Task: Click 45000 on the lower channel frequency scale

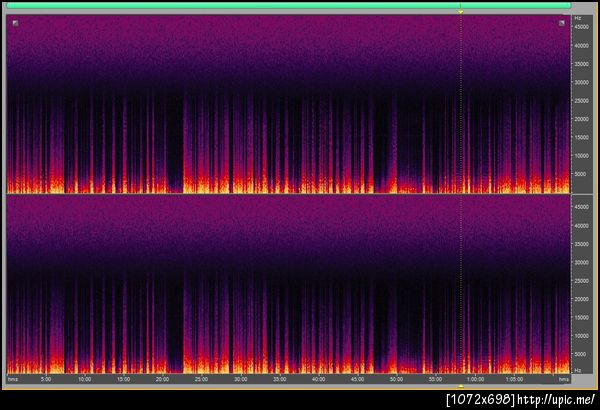Action: [x=581, y=207]
